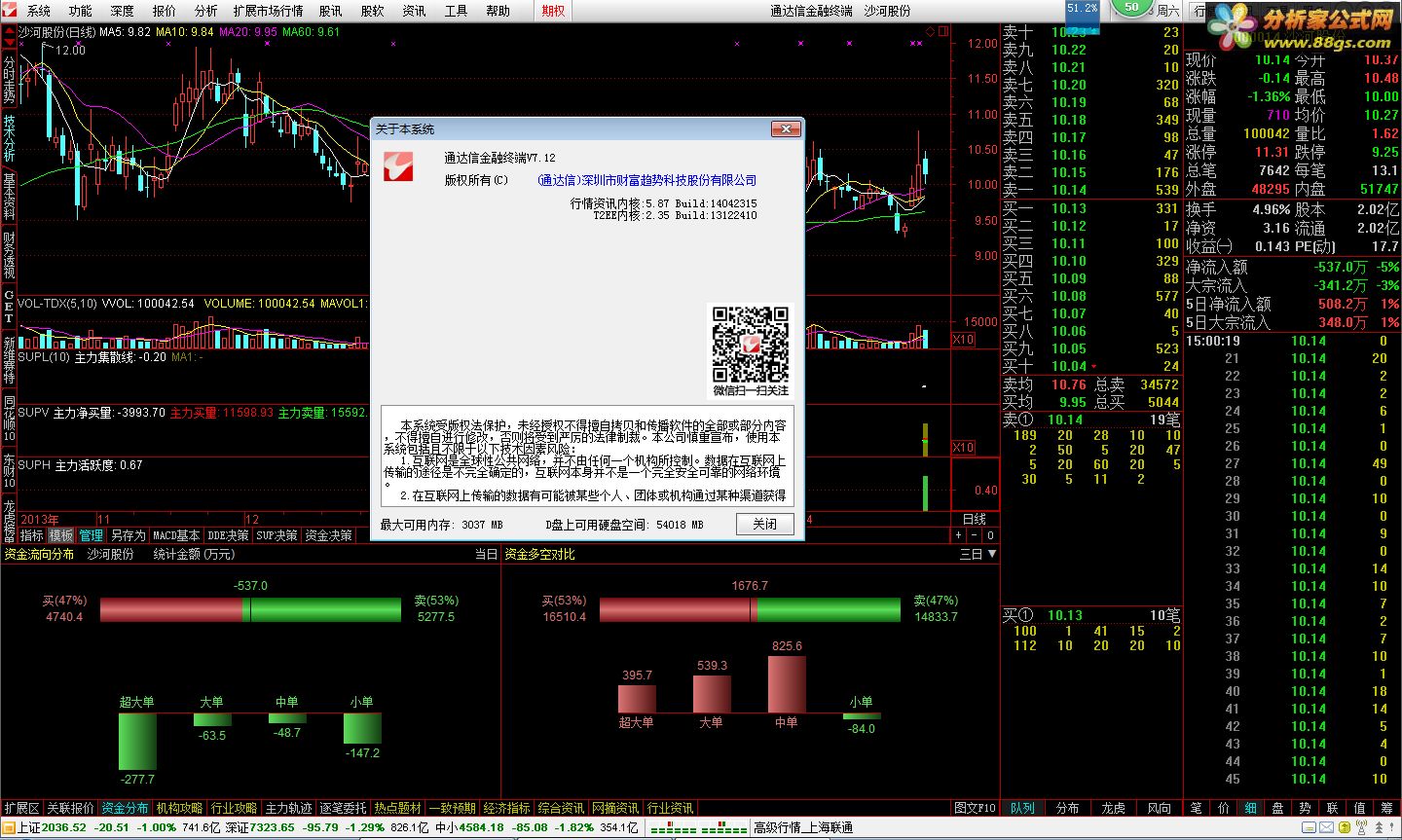This screenshot has height=840, width=1402.
Task: Open 三日 dropdown in 资金多空对比 panel
Action: 978,554
